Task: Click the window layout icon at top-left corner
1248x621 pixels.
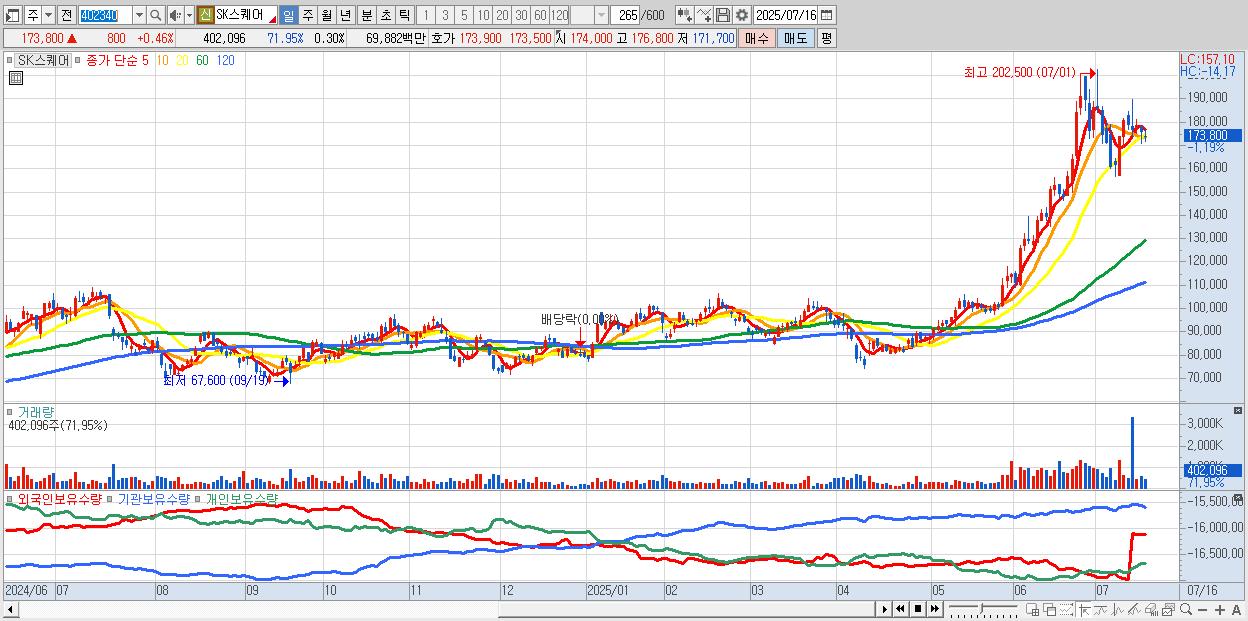Action: (12, 15)
